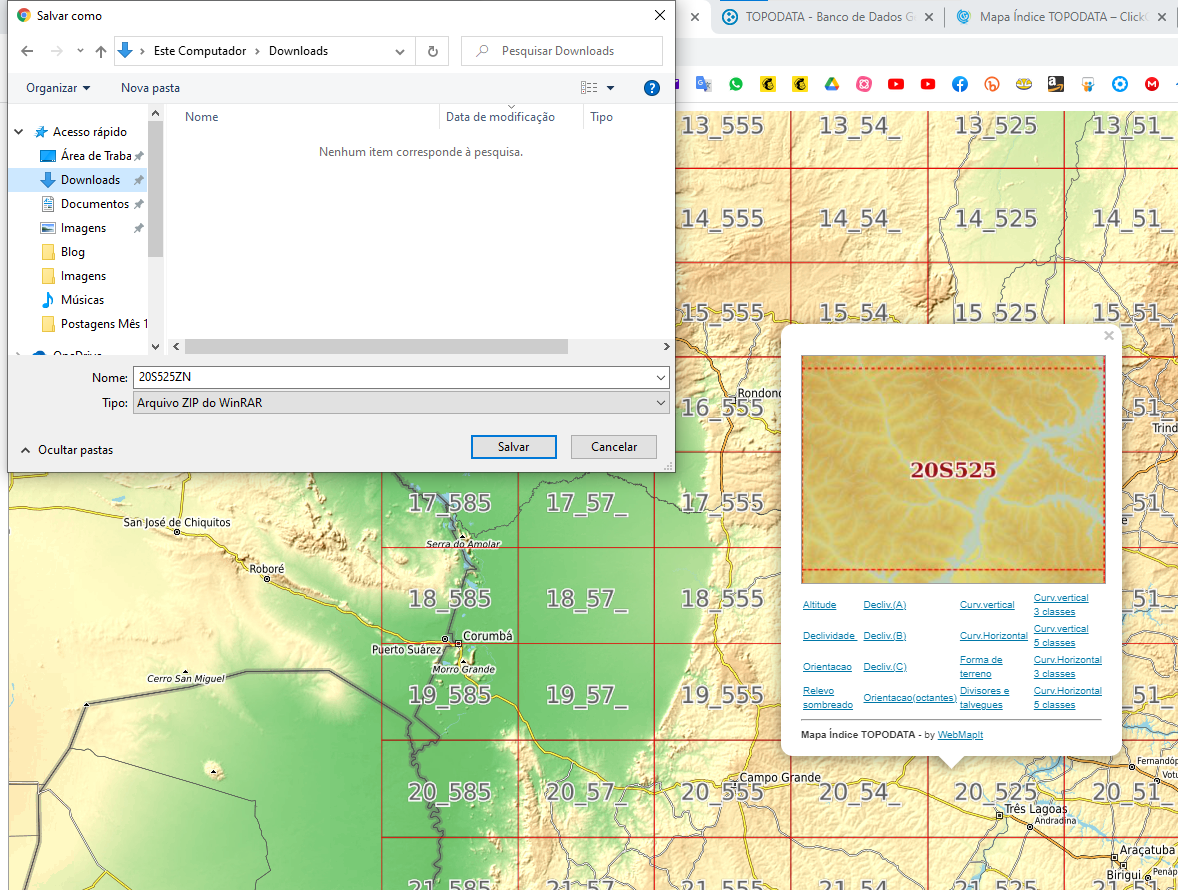
Task: Open the Tipo file type dropdown
Action: (401, 403)
